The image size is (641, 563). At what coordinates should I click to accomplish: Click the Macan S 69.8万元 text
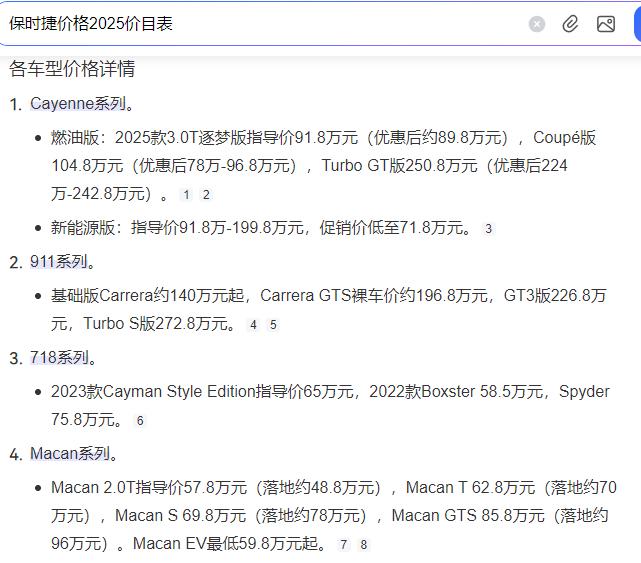point(181,515)
